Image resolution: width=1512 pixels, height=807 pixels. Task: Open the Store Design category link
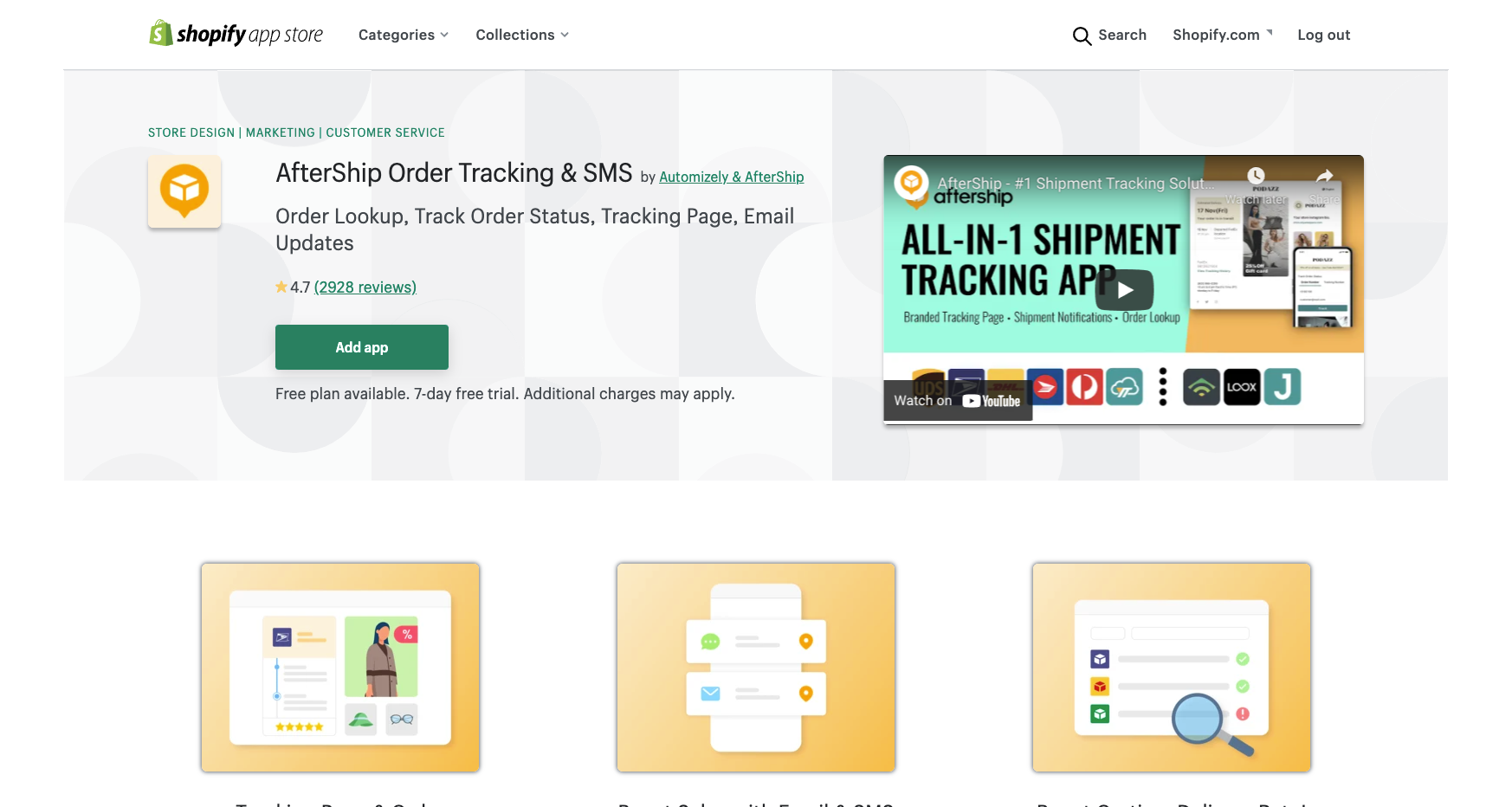pyautogui.click(x=191, y=132)
